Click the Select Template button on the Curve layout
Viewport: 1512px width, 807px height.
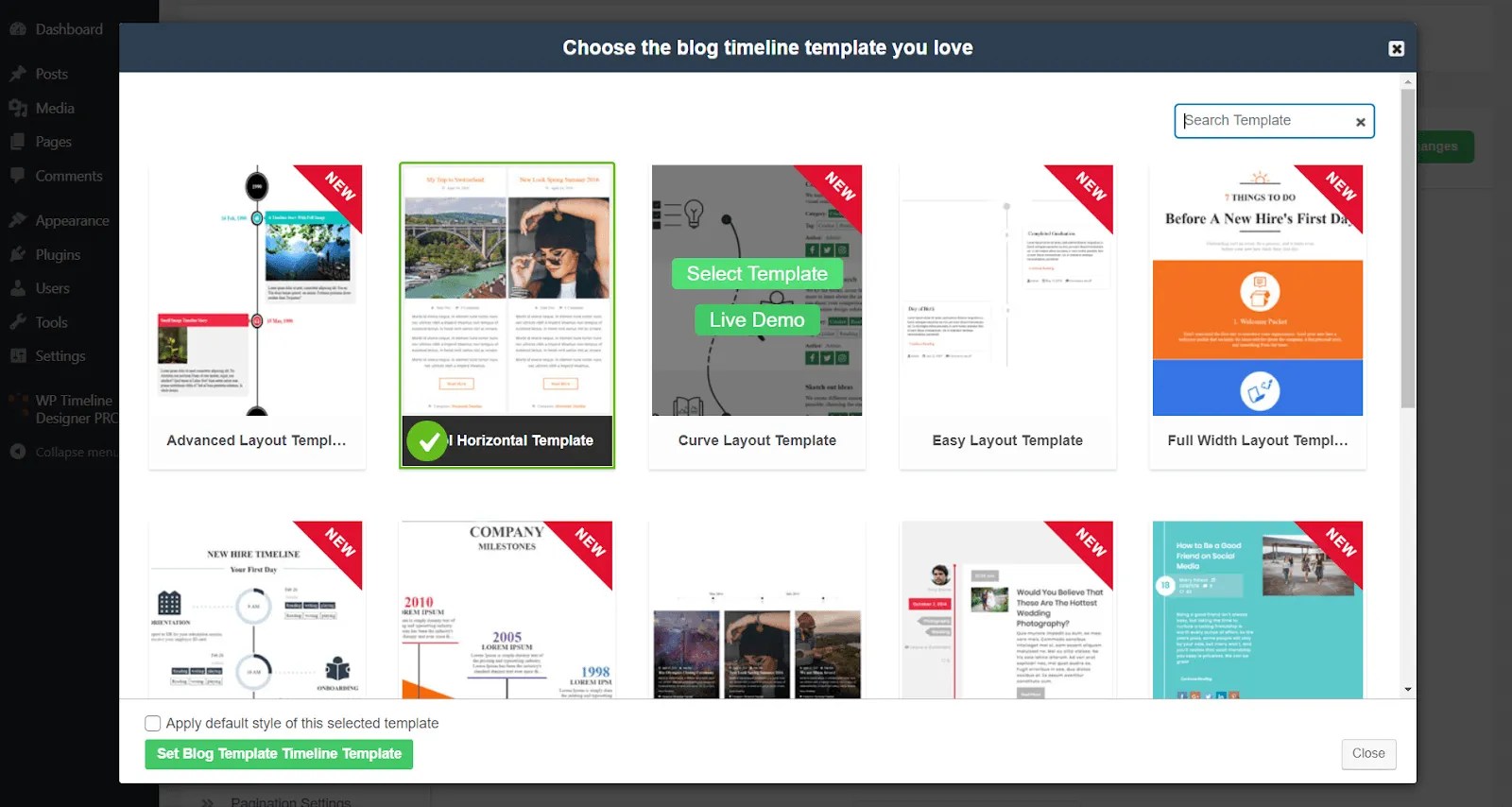(x=757, y=274)
